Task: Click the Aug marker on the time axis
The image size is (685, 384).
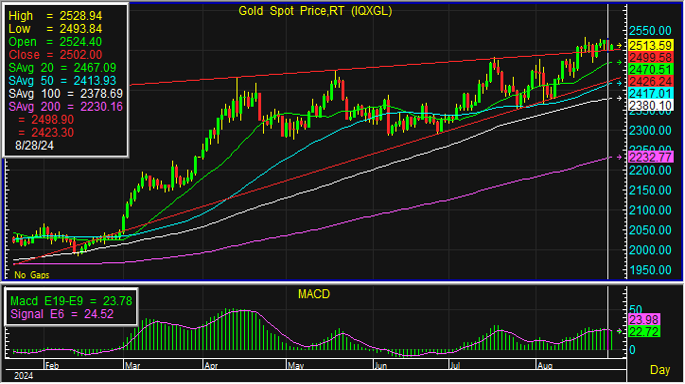Action: 545,366
